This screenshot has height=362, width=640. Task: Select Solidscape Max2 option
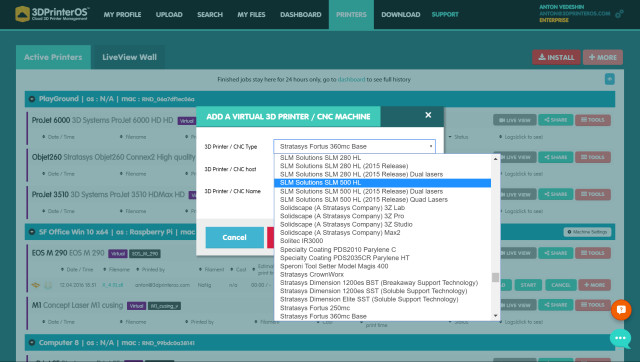point(382,233)
